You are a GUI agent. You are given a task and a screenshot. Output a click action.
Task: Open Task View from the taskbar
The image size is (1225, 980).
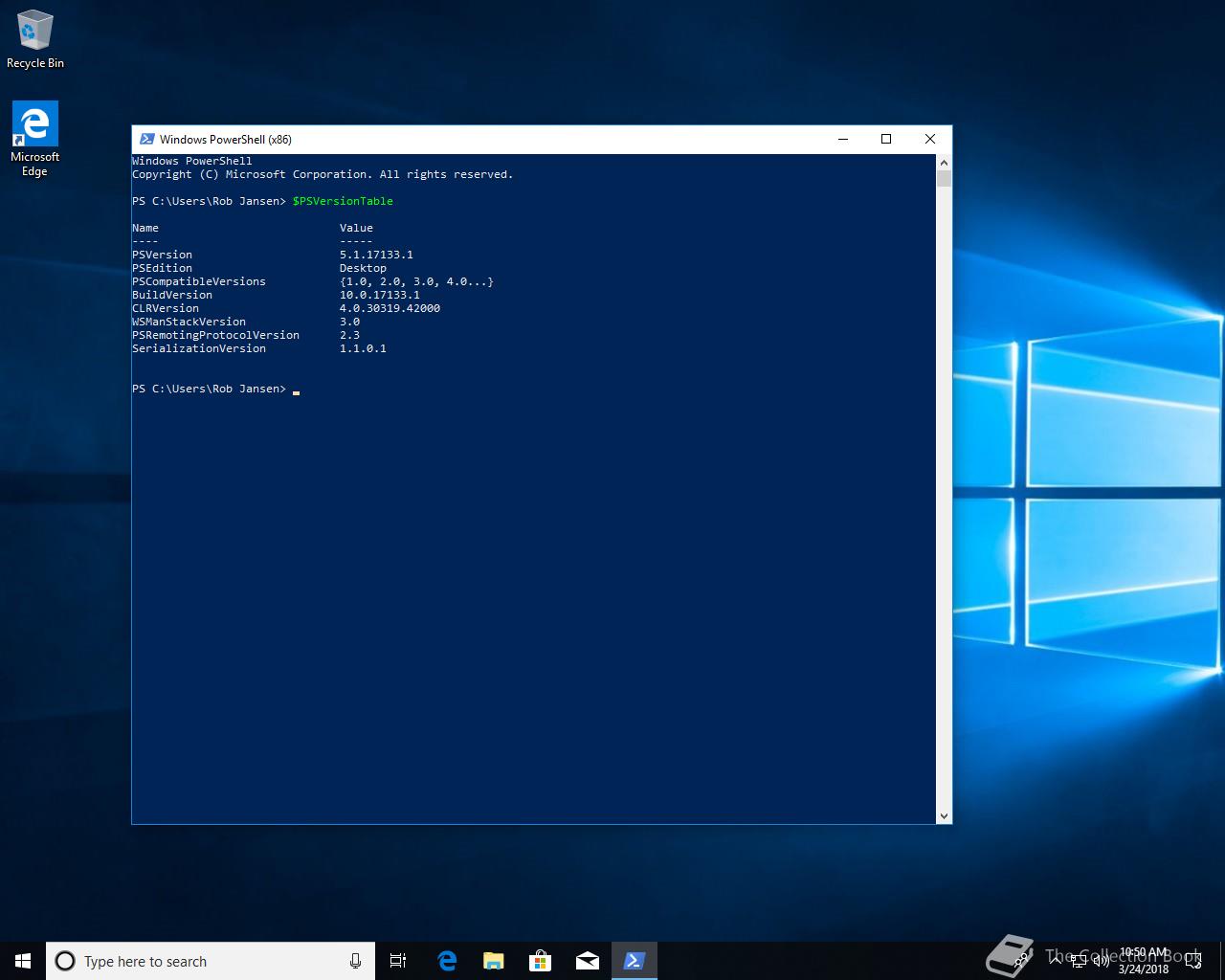click(398, 961)
